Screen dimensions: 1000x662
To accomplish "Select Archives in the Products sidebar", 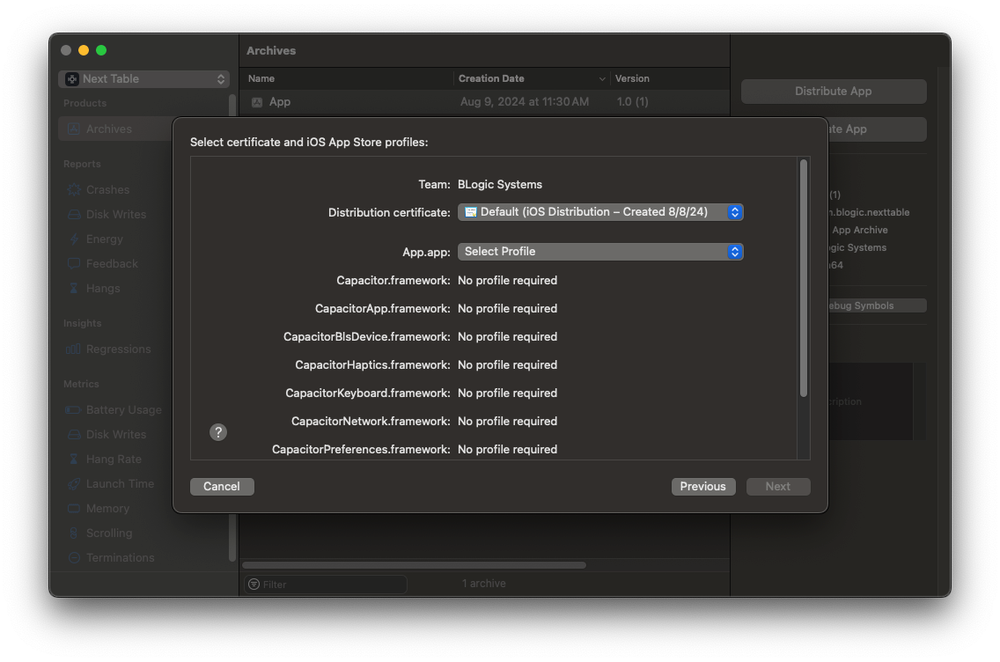I will tap(110, 128).
